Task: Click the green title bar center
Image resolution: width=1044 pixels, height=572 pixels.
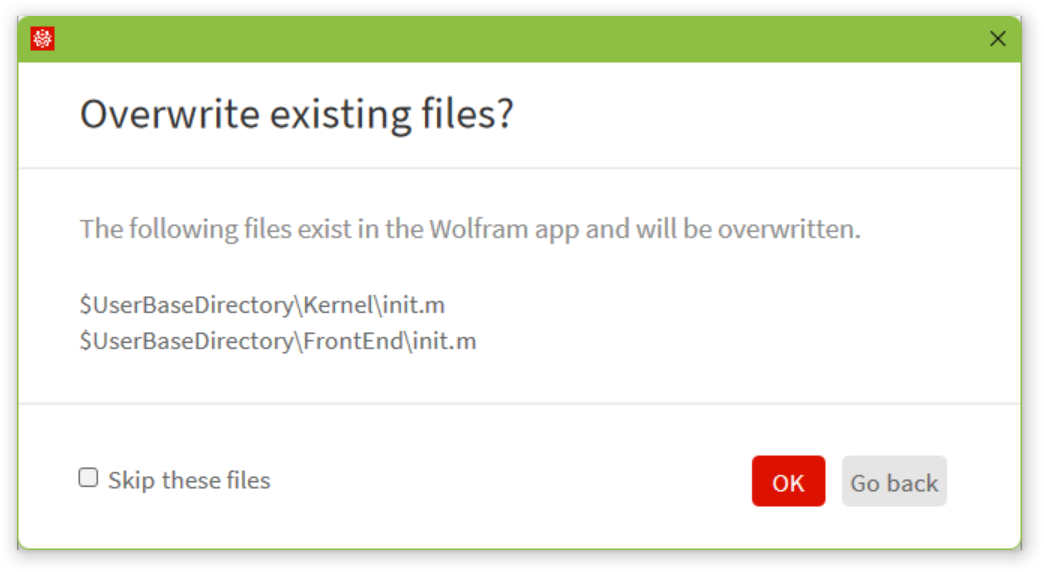Action: pos(520,39)
